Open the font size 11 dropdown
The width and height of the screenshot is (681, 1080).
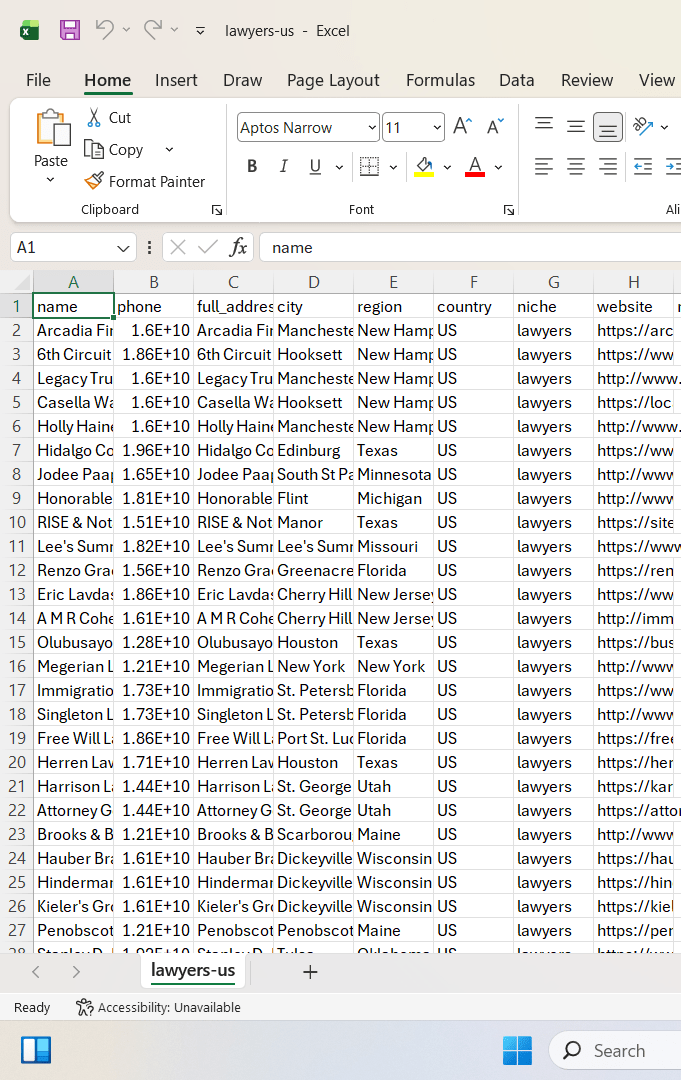437,127
